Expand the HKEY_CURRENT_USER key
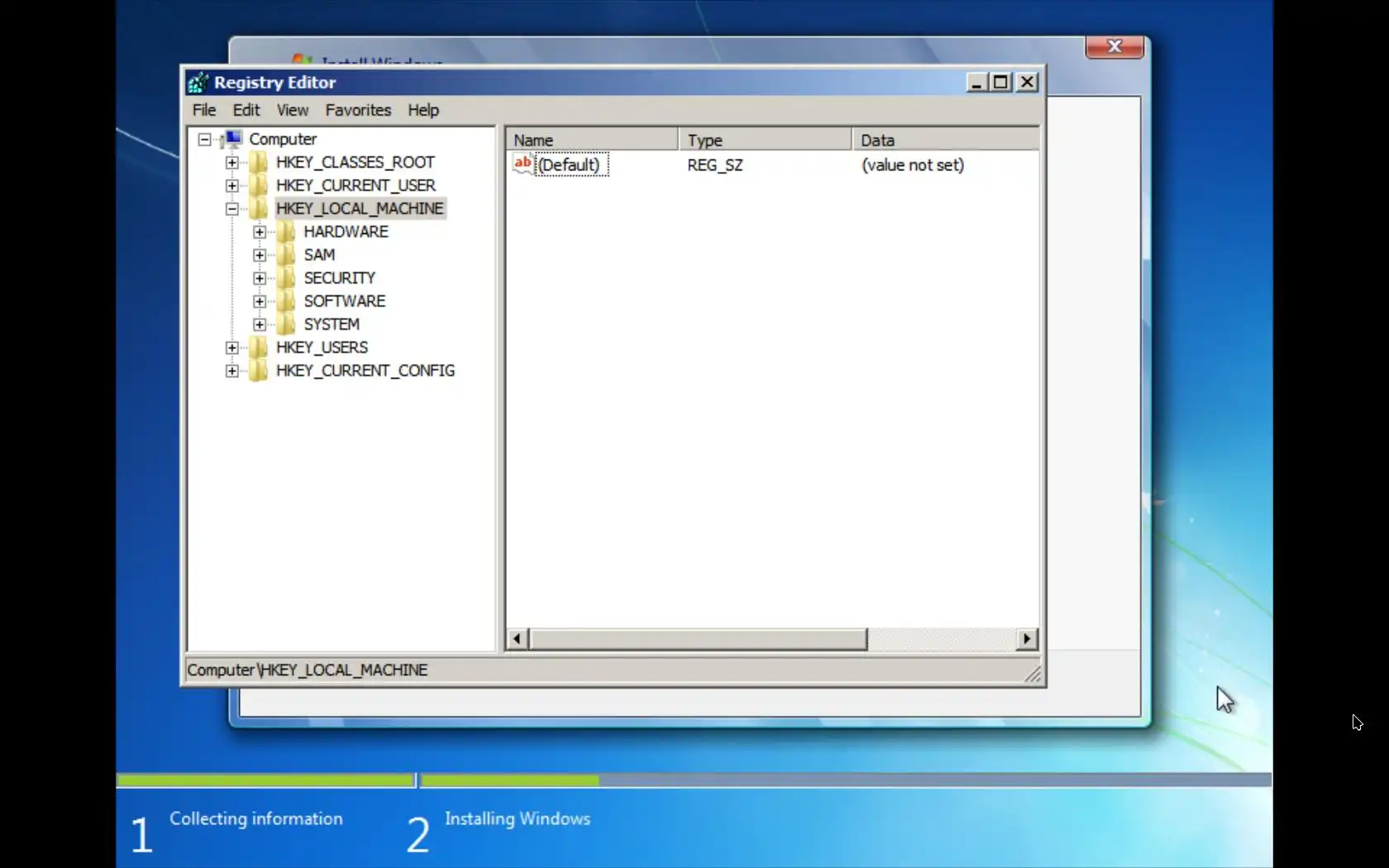The image size is (1389, 868). [232, 186]
